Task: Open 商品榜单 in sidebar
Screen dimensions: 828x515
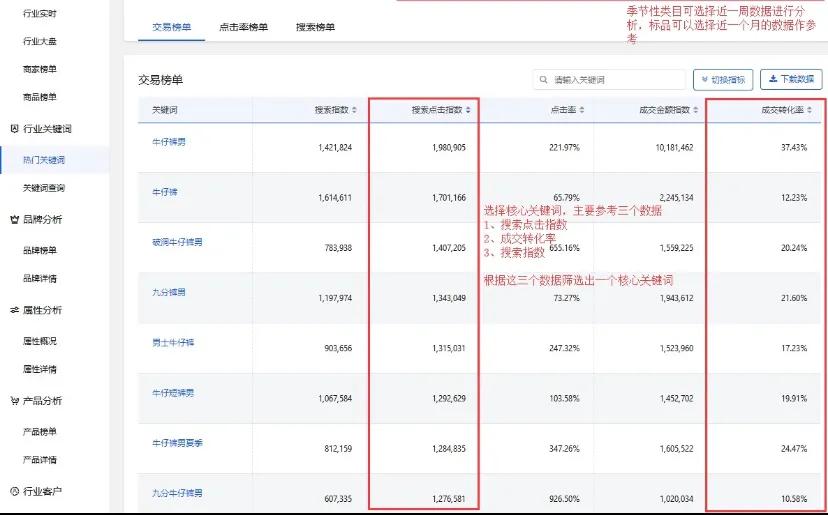Action: point(40,97)
